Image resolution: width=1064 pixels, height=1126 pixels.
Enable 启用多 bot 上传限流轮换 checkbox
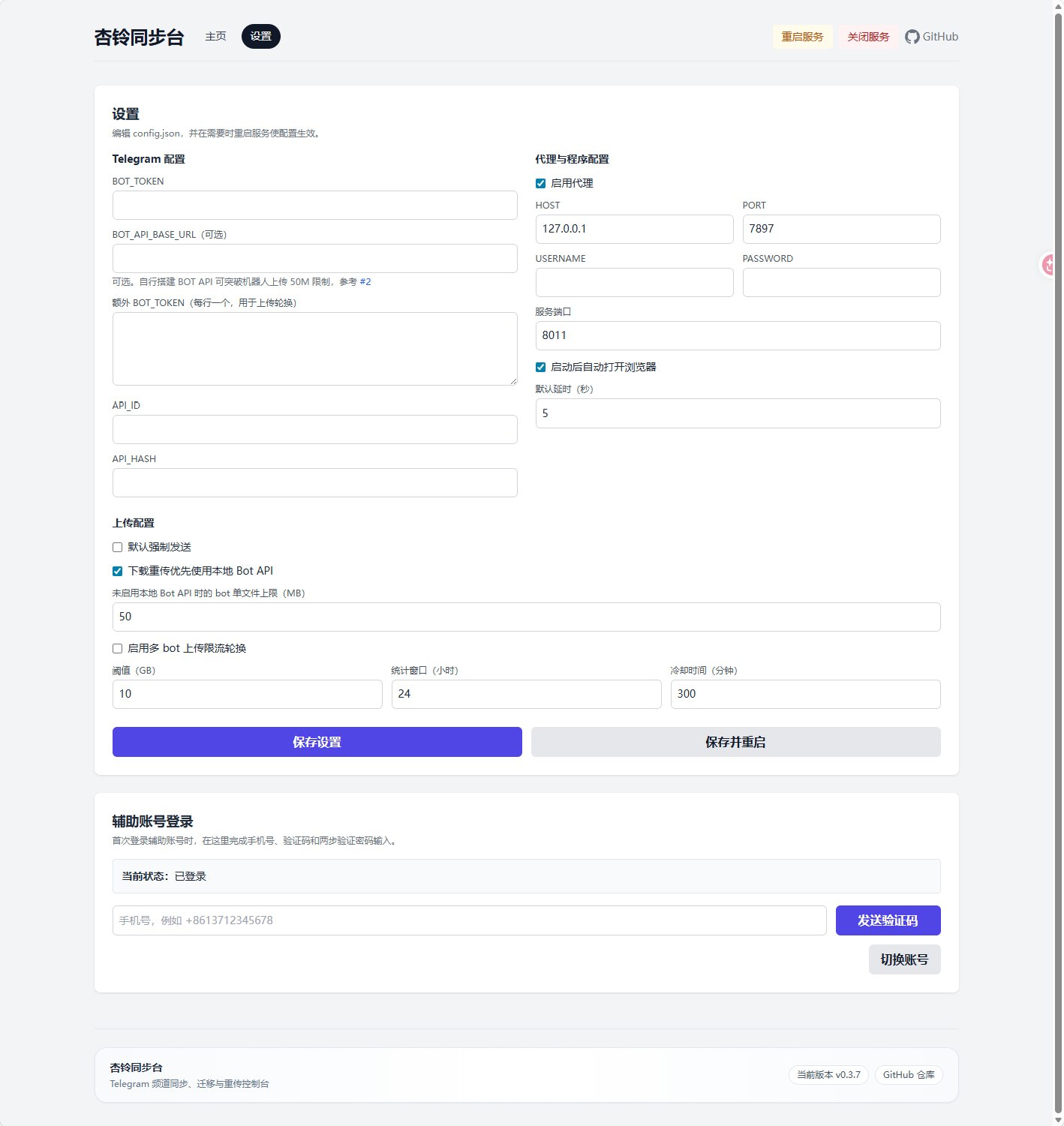pos(117,649)
